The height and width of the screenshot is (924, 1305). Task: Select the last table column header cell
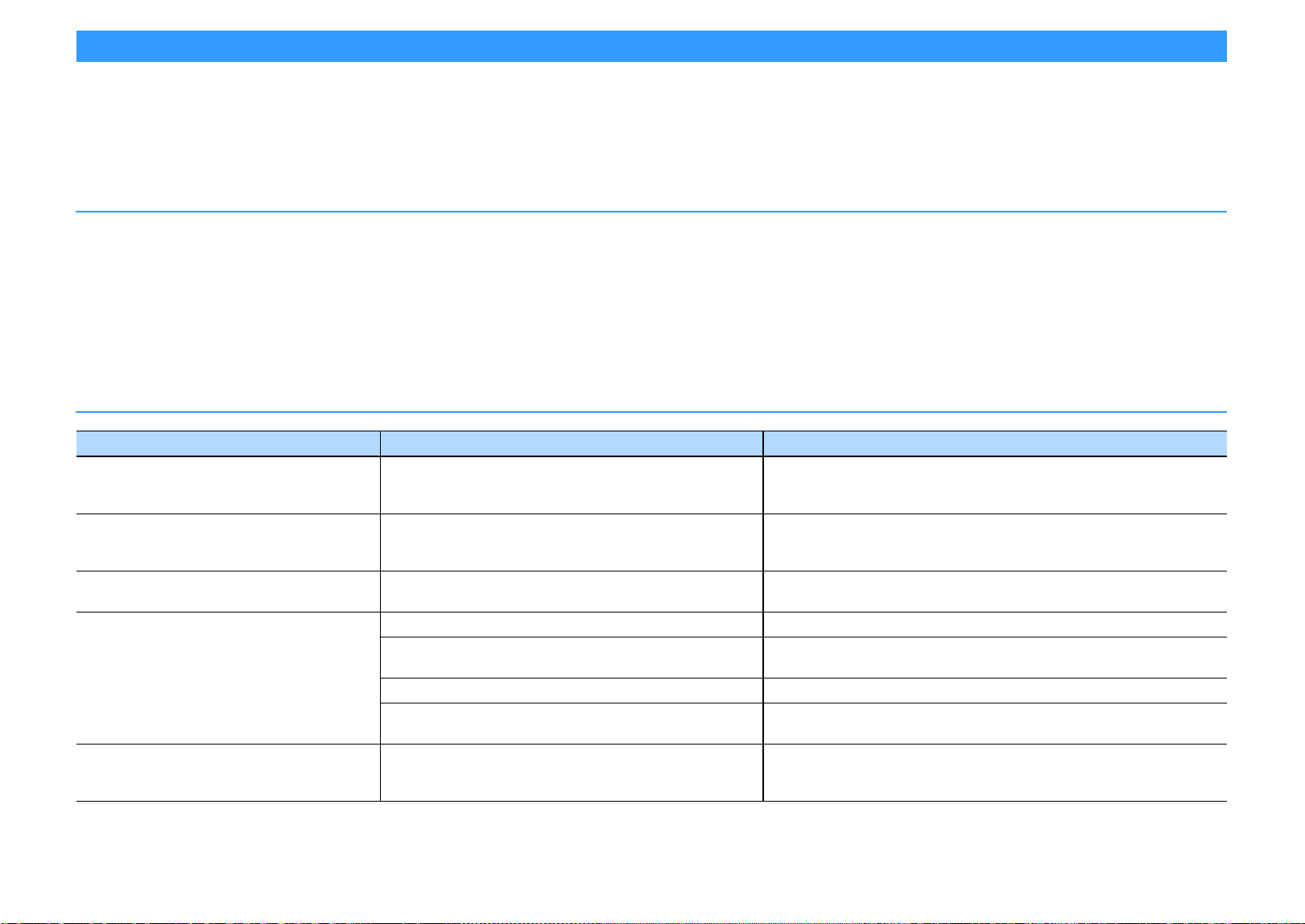995,443
